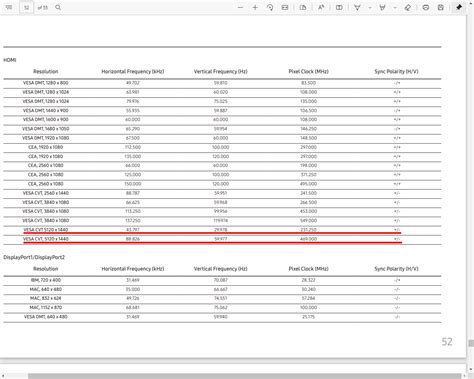Open the find in document search
This screenshot has height=379, width=474.
tap(58, 7)
